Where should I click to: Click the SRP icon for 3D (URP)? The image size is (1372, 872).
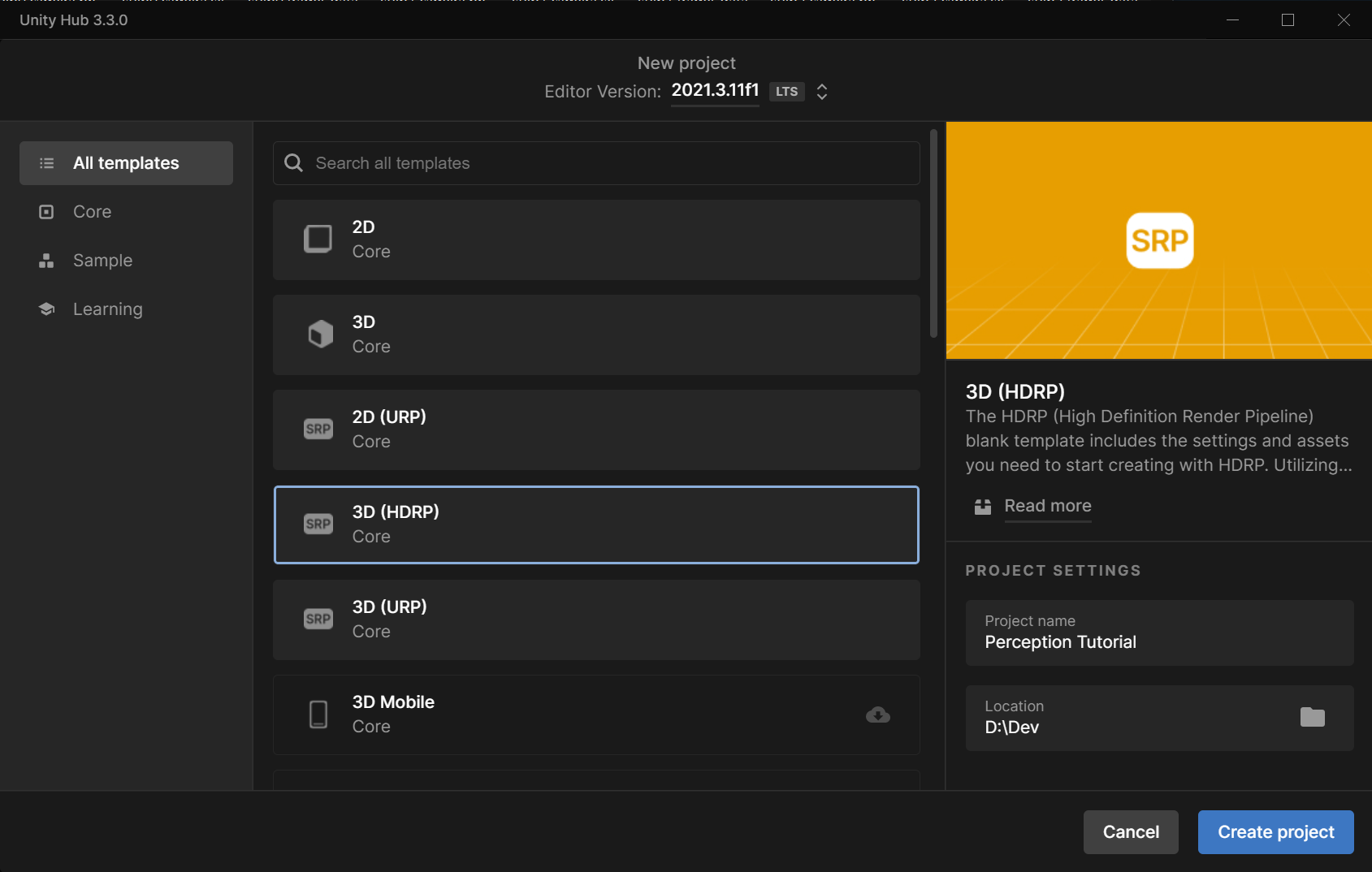click(318, 619)
